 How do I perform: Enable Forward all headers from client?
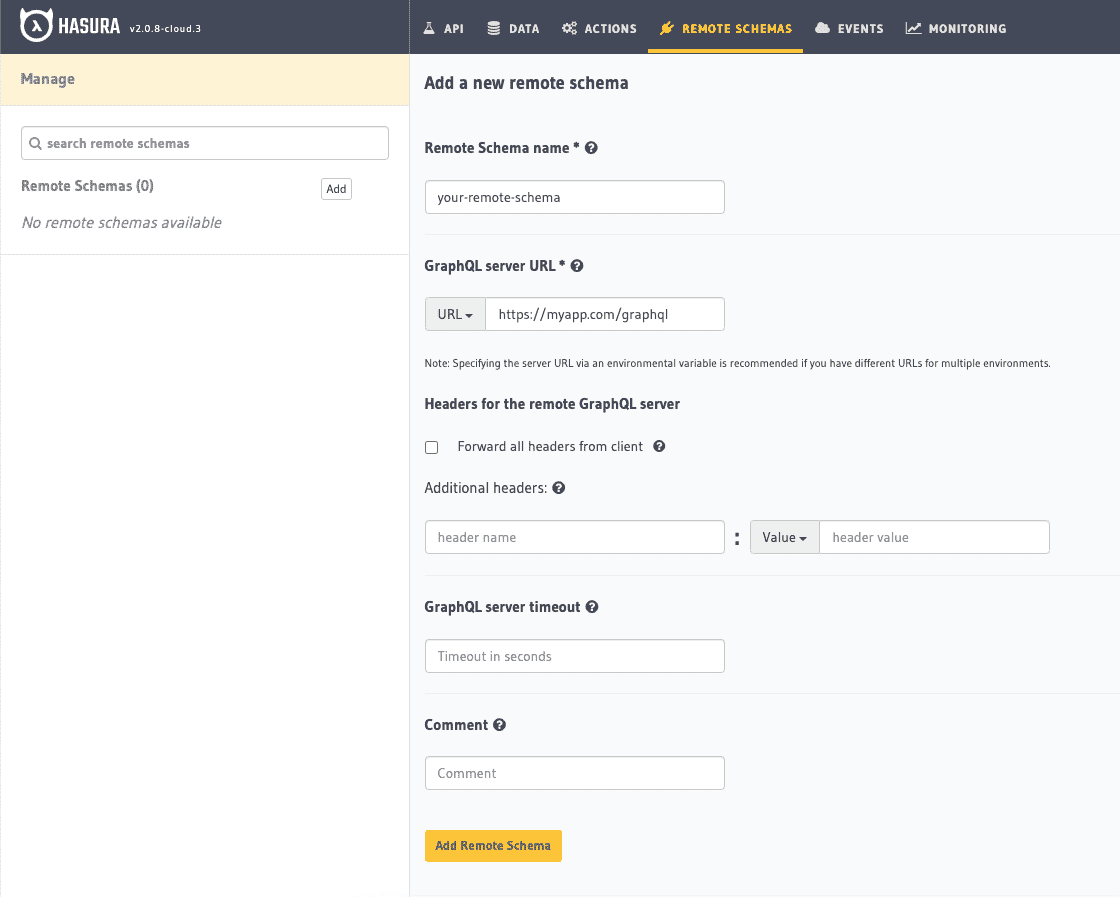[431, 447]
